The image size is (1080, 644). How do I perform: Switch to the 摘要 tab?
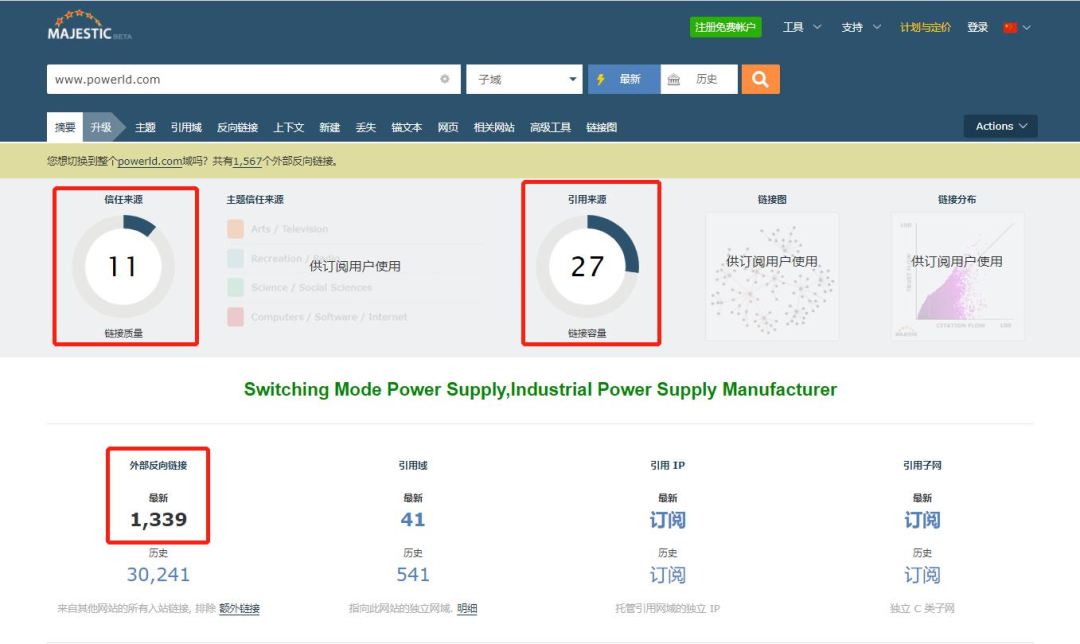[x=65, y=127]
